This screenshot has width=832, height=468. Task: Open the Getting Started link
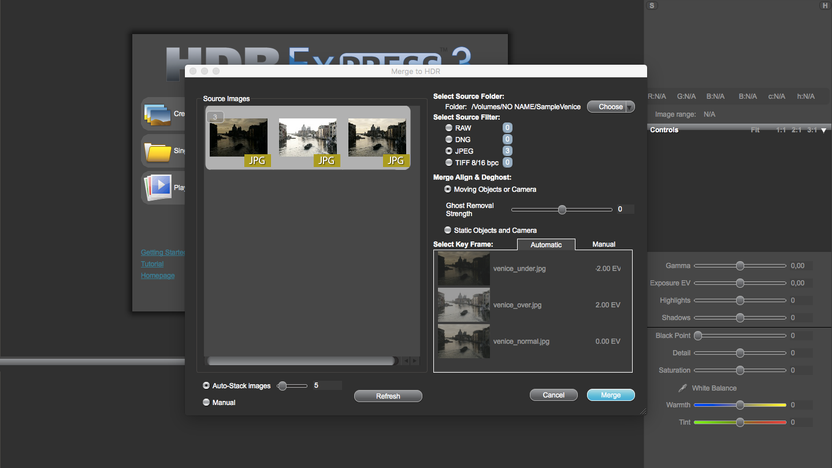[162, 253]
